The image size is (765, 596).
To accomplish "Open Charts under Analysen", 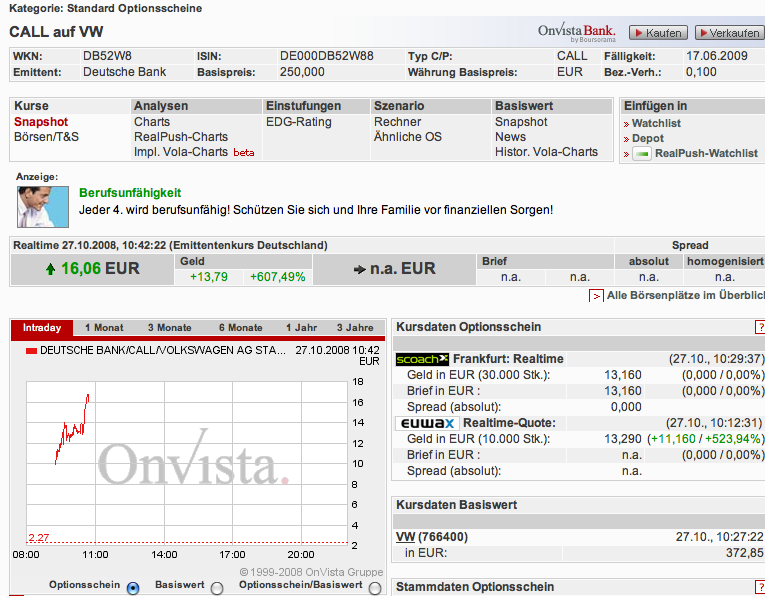I will point(152,122).
